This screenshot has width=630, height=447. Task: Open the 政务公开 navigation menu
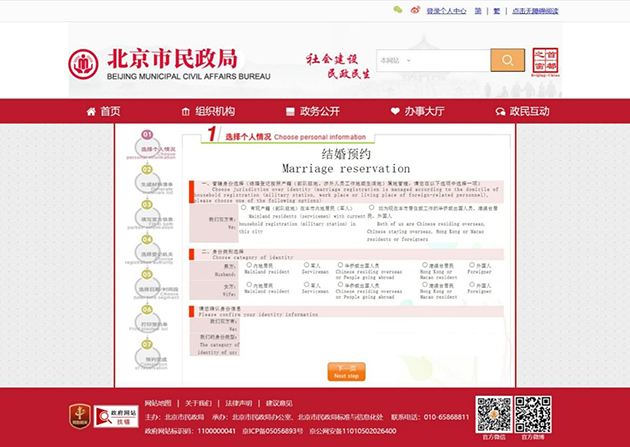pyautogui.click(x=312, y=111)
